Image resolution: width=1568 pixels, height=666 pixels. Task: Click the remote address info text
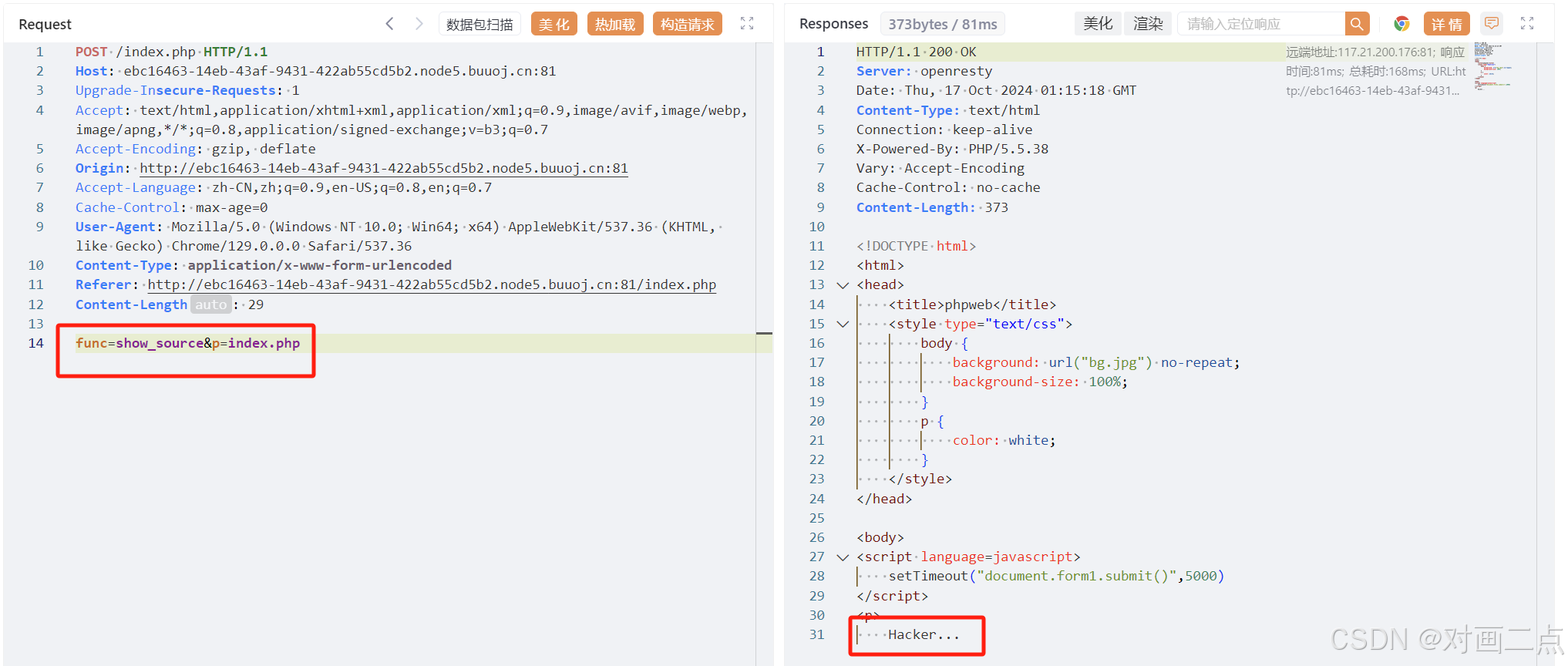pyautogui.click(x=1375, y=72)
